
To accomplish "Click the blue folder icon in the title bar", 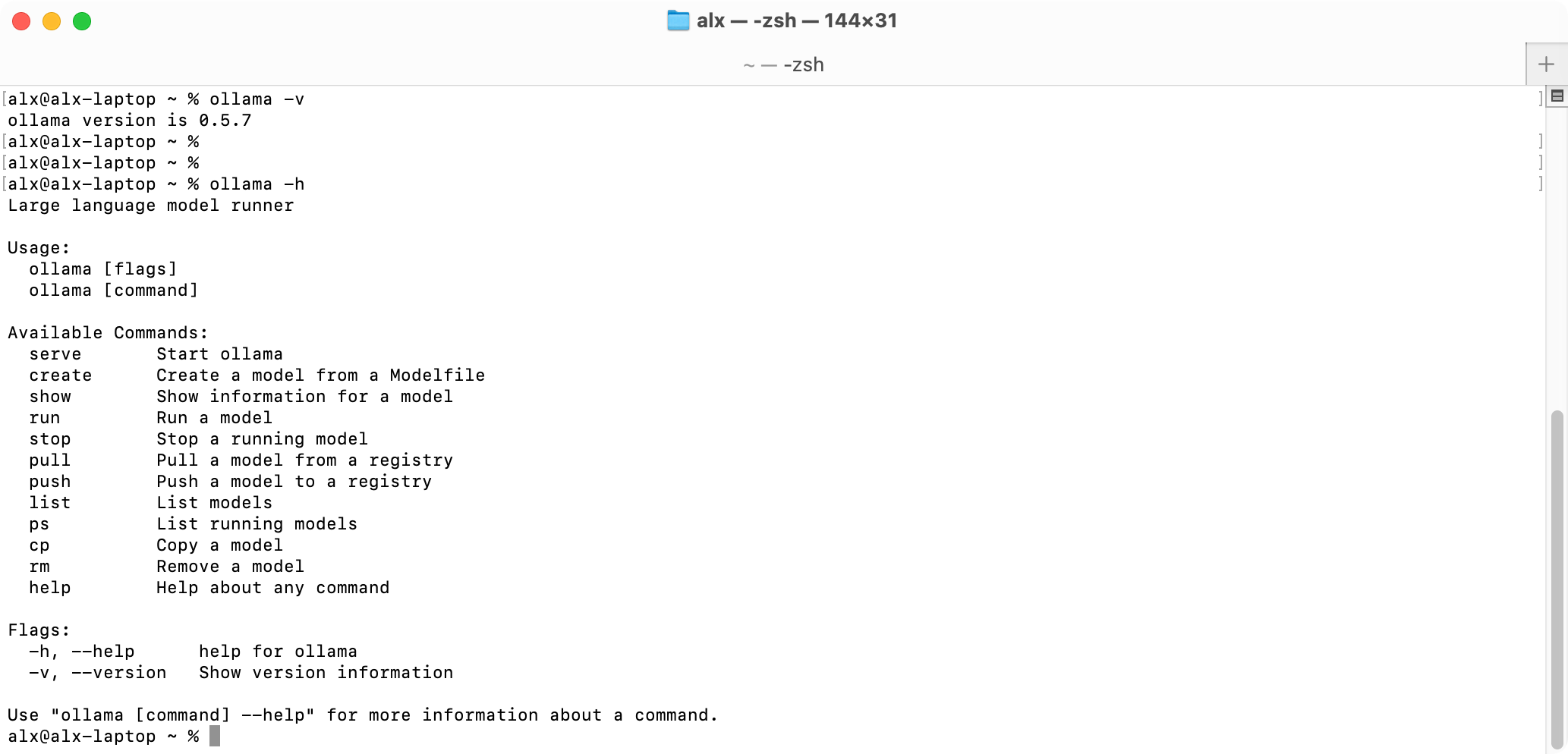I will click(678, 20).
